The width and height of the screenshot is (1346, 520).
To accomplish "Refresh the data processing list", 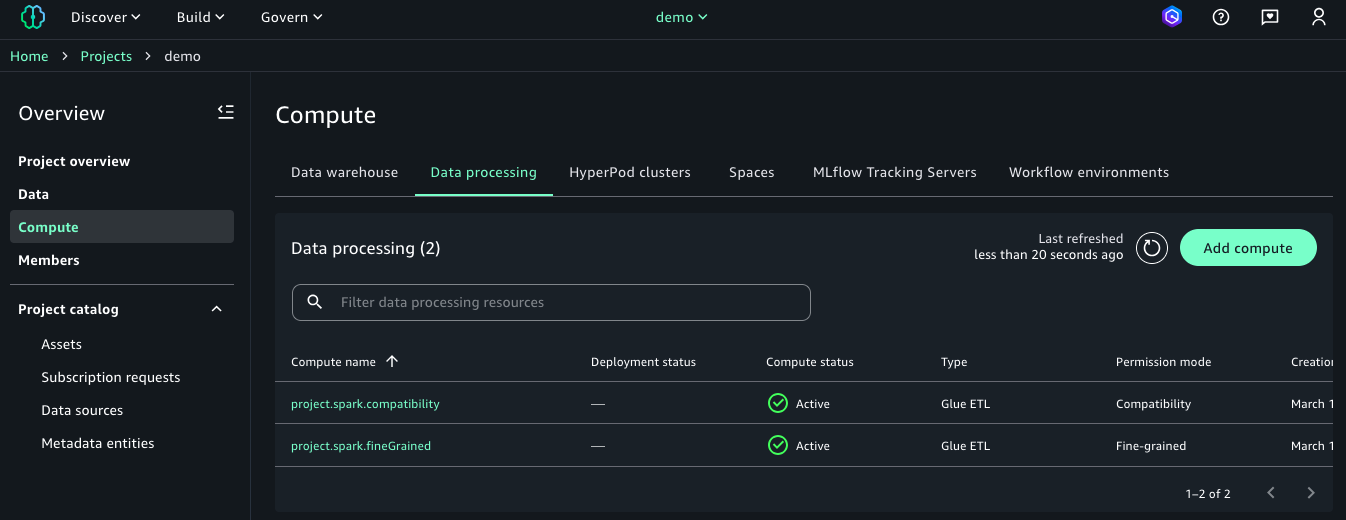I will pos(1152,248).
